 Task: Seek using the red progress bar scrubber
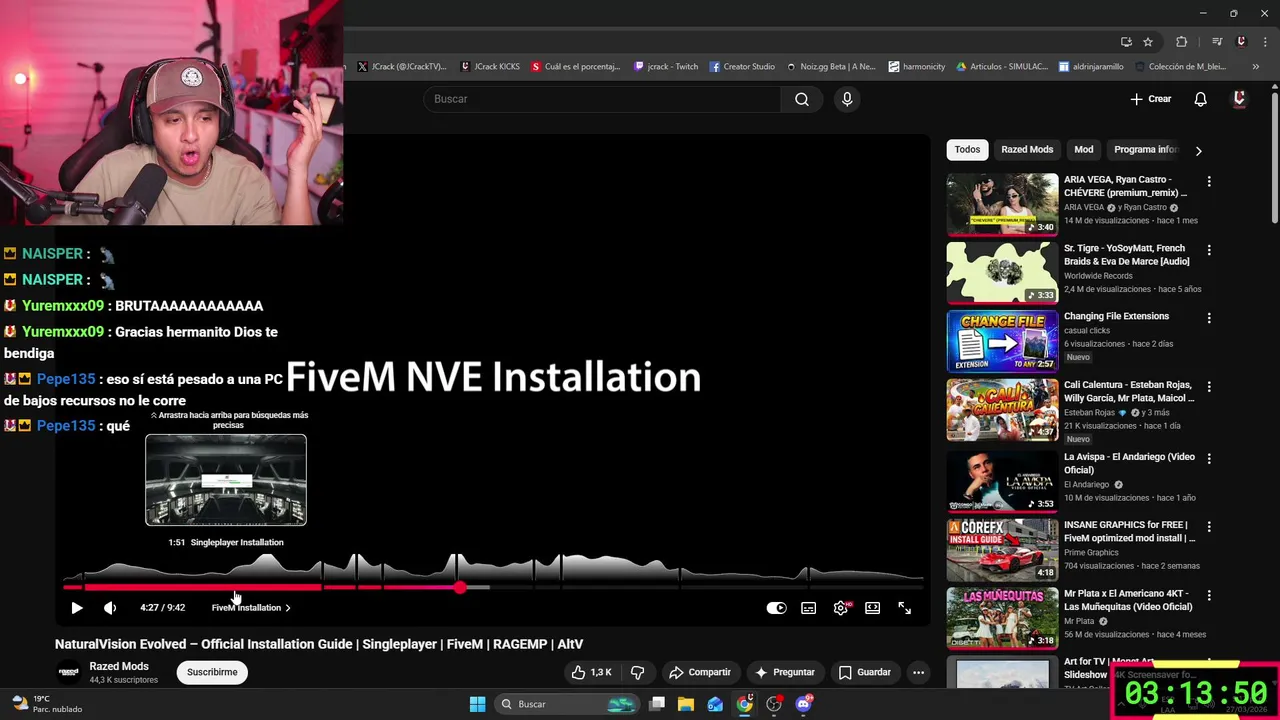coord(459,588)
